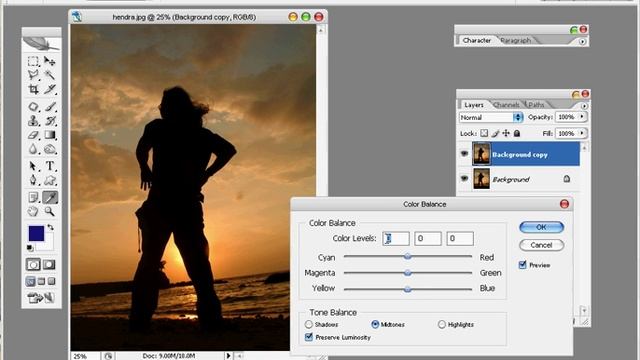640x360 pixels.
Task: Open the Normal blend mode dropdown
Action: (491, 117)
